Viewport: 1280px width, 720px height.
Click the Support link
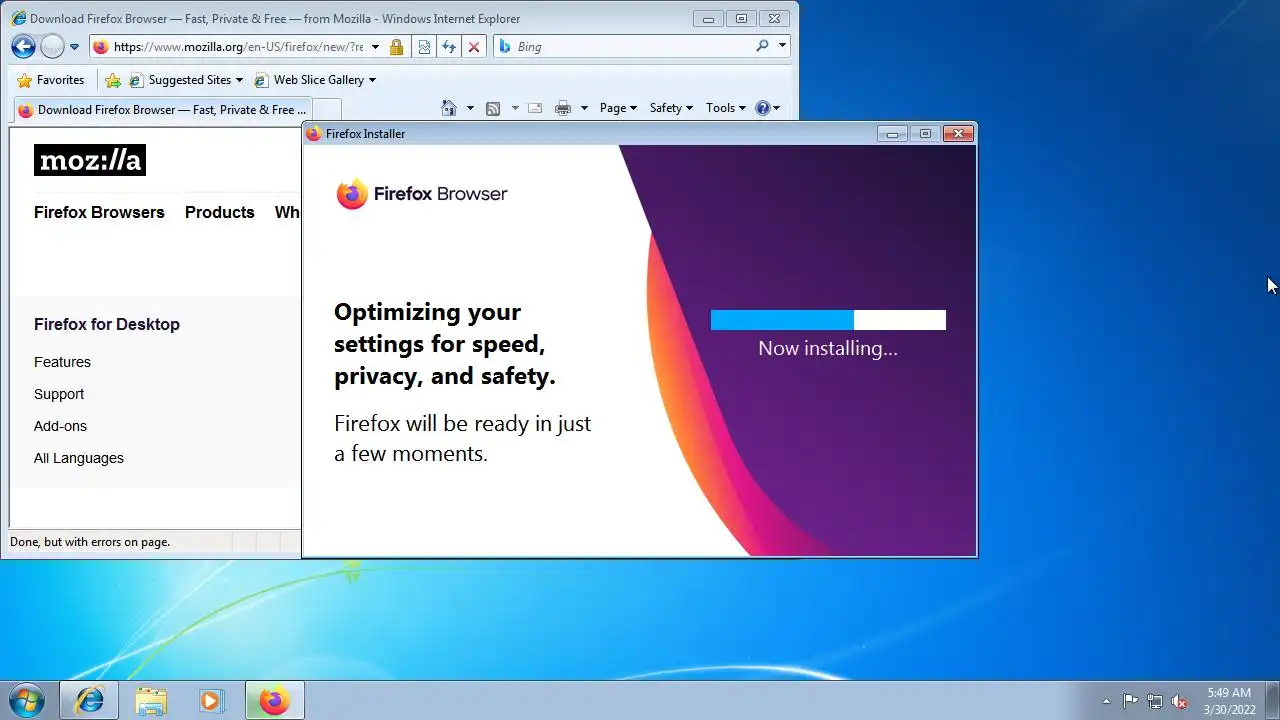click(59, 394)
